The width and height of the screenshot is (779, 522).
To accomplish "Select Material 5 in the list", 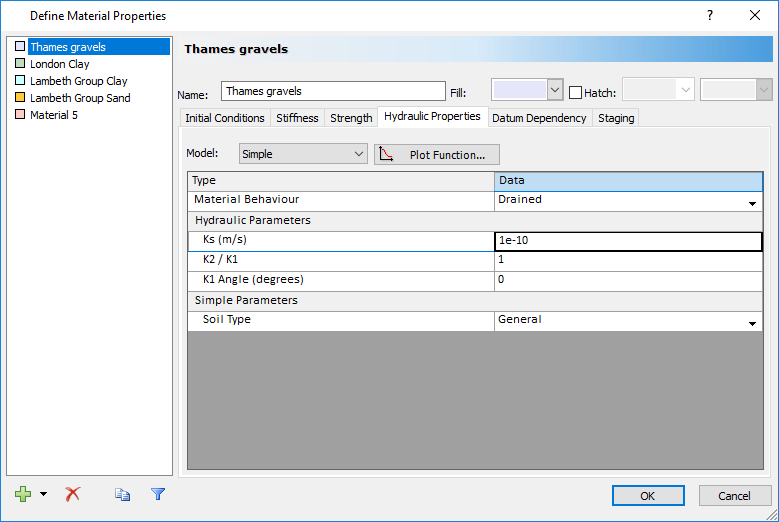I will 54,115.
